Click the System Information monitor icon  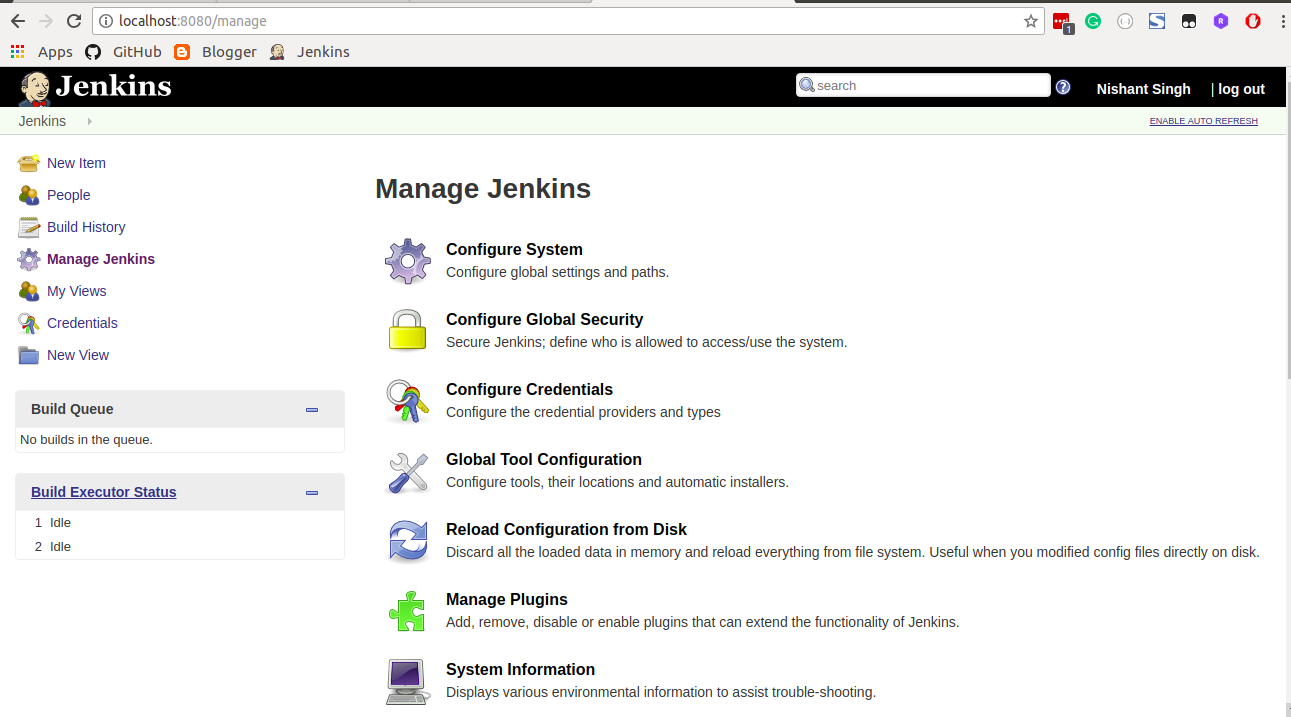coord(407,681)
